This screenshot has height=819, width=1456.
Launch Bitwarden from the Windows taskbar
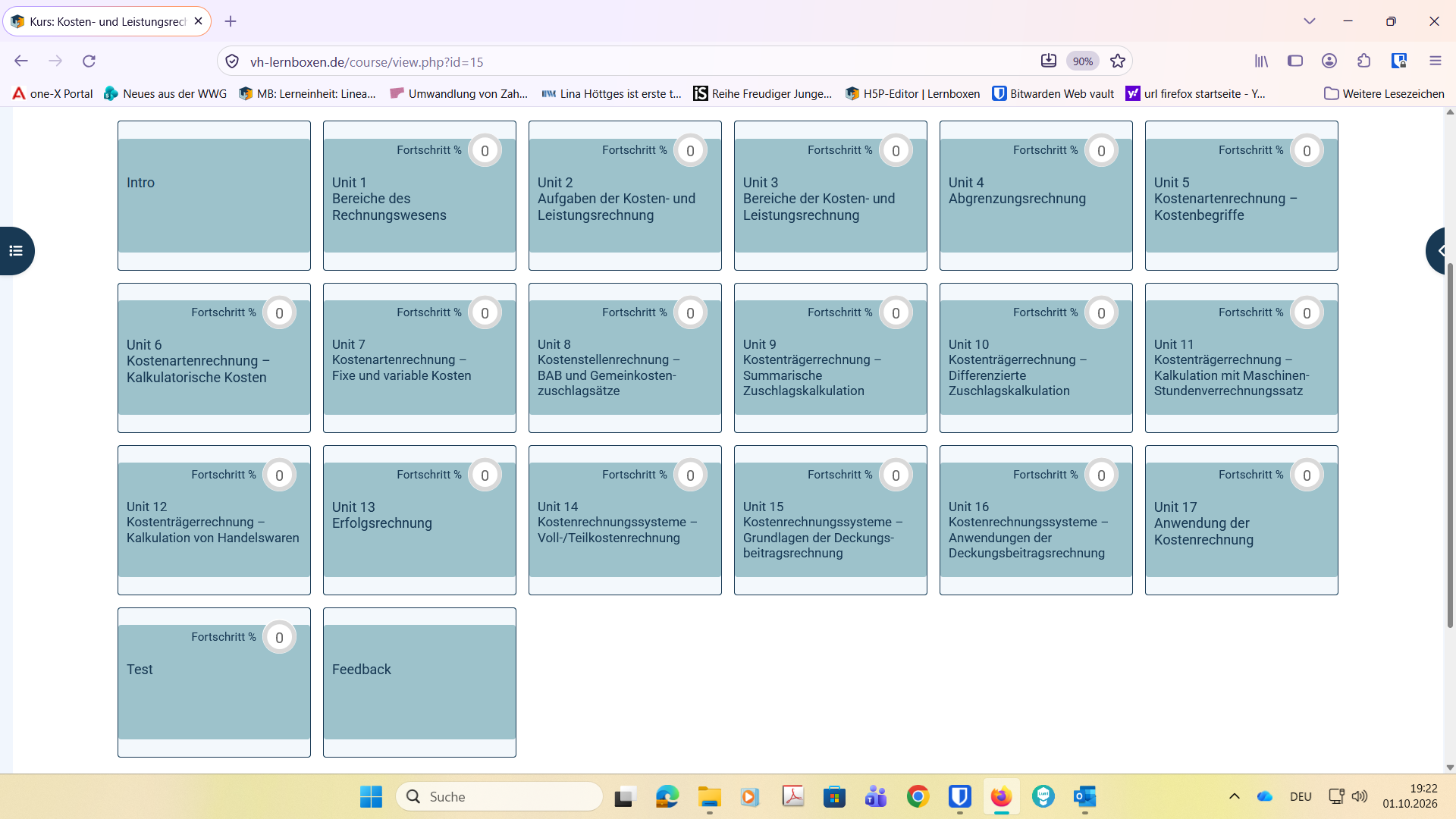959,796
